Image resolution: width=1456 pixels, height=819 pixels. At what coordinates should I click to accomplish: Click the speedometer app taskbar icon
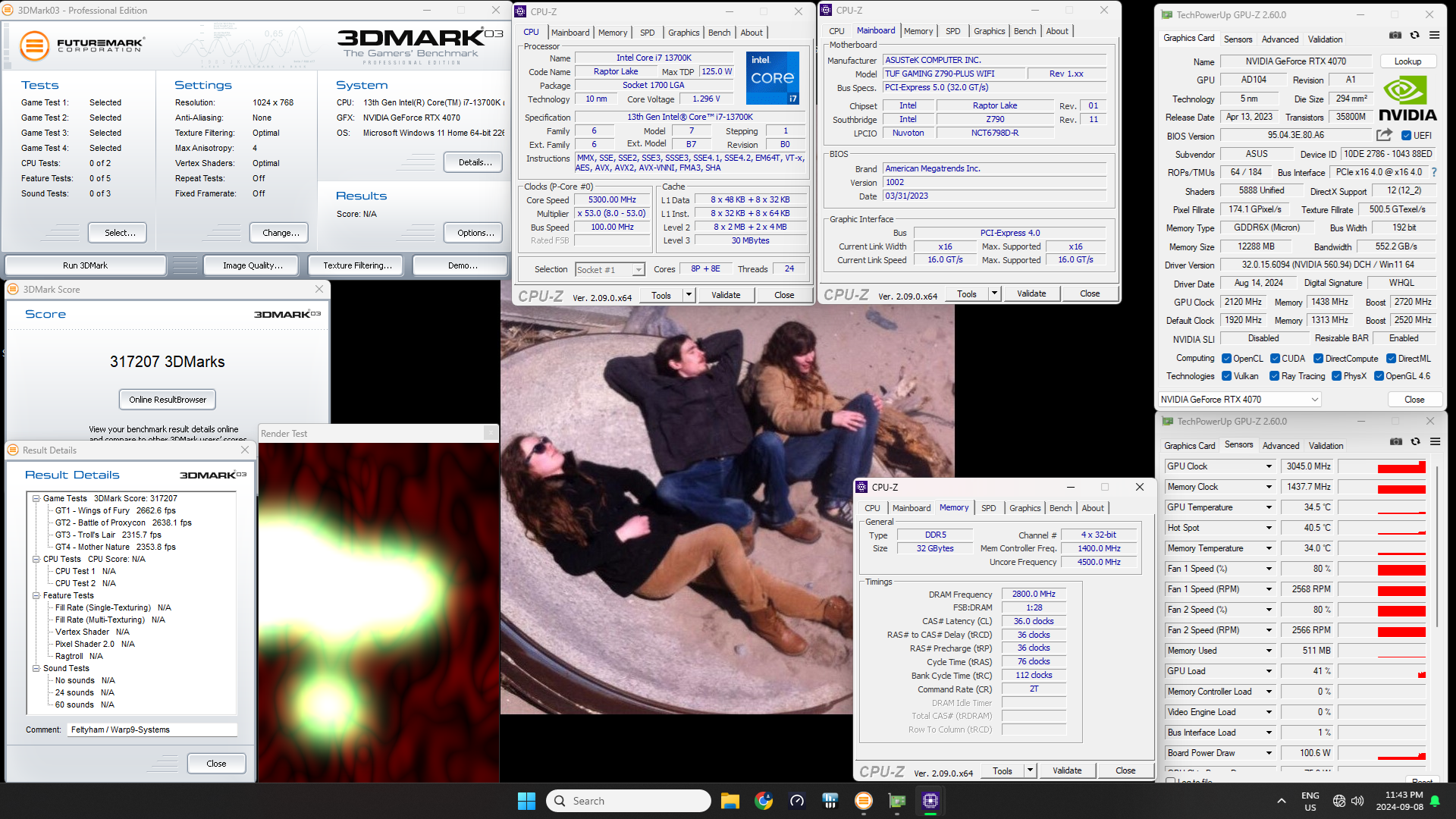[797, 801]
